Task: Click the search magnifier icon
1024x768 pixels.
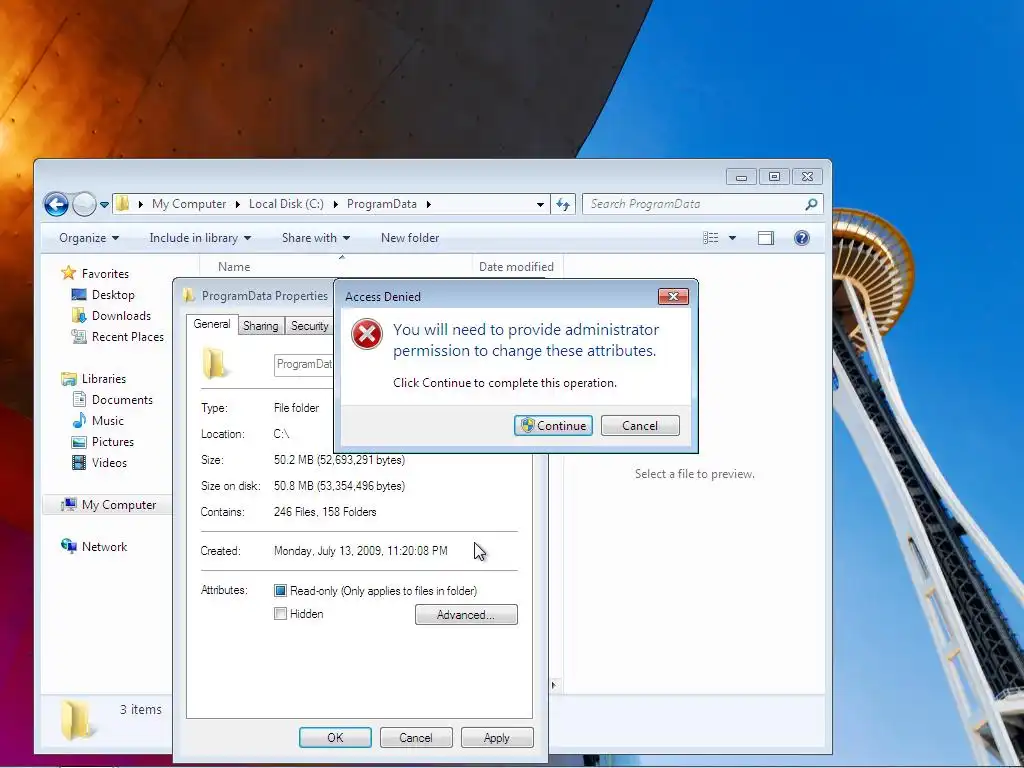Action: point(811,204)
